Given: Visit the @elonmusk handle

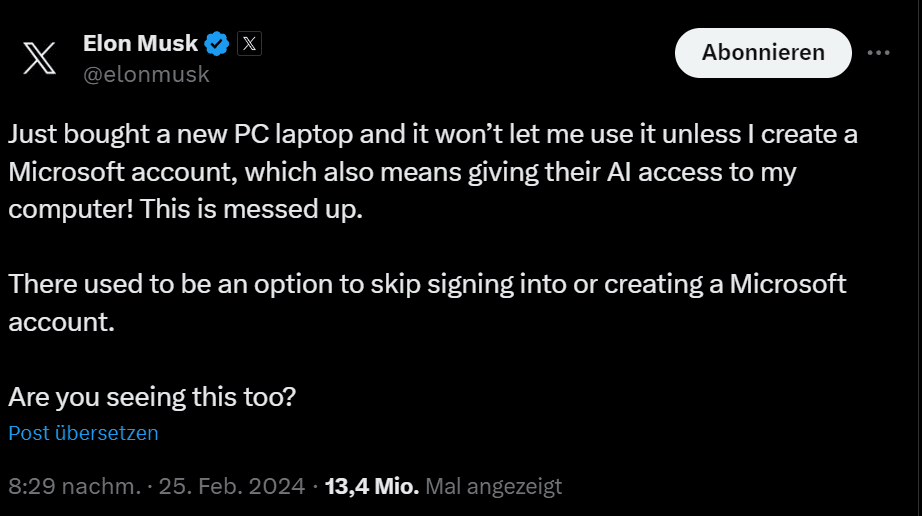Looking at the screenshot, I should pos(146,75).
